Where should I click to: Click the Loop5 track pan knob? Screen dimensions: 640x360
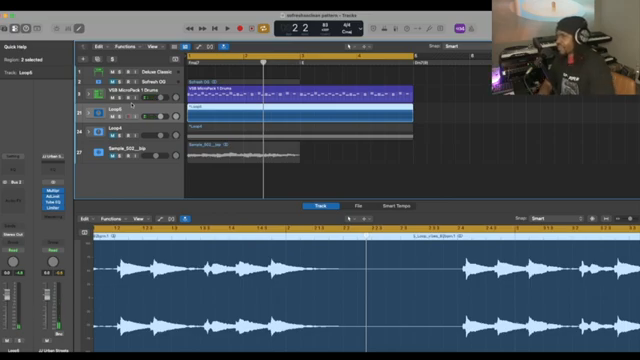click(176, 116)
